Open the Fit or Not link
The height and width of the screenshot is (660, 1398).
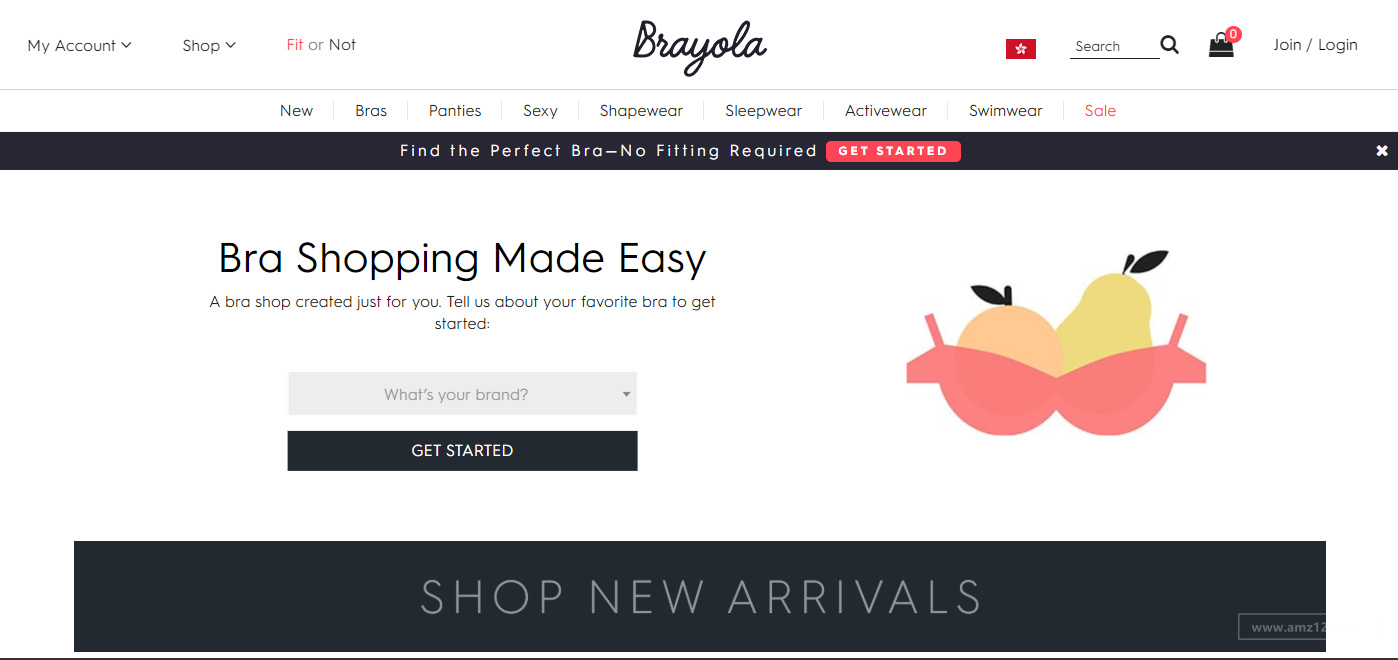click(x=321, y=45)
